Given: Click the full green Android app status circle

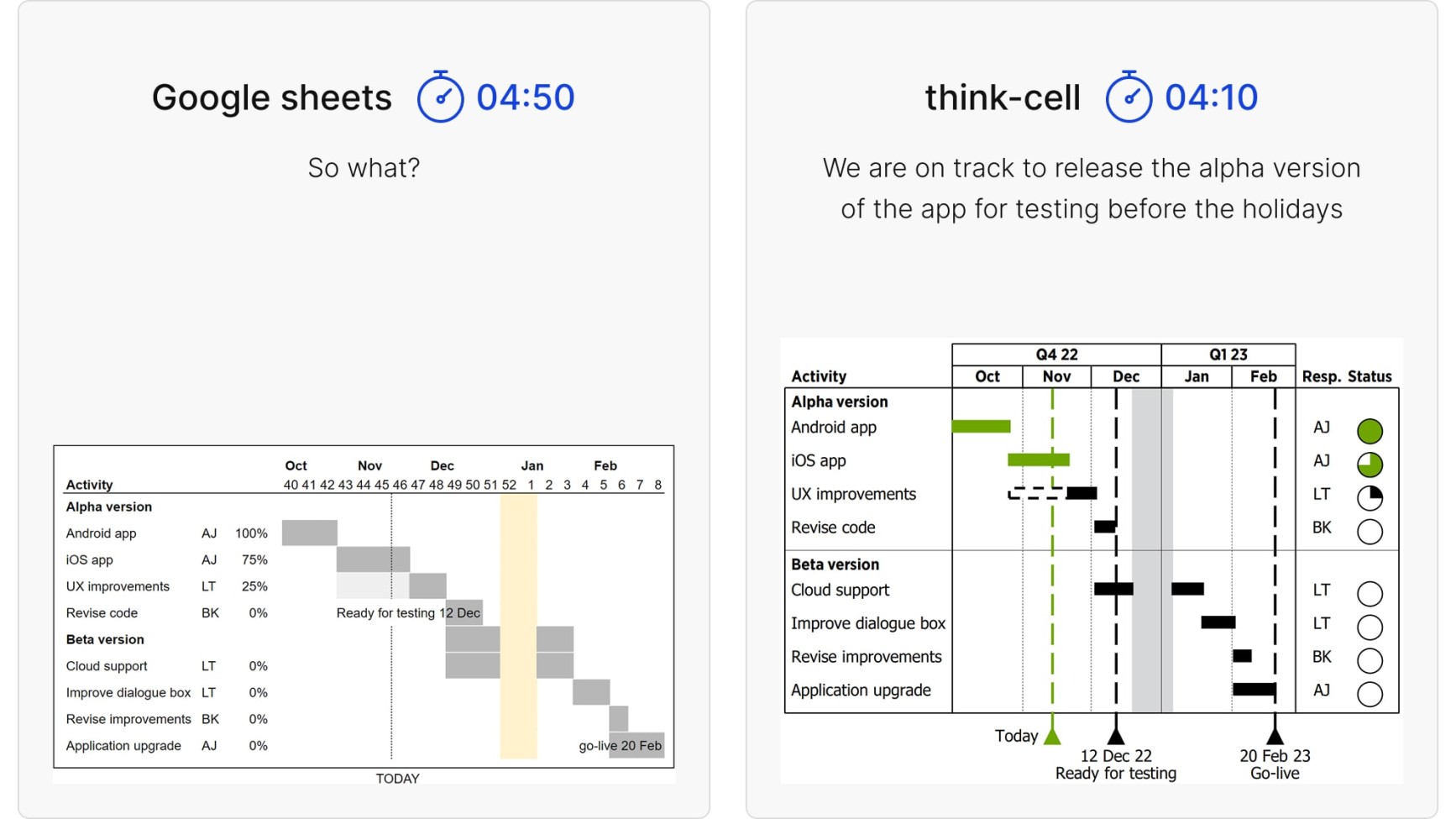Looking at the screenshot, I should [x=1370, y=431].
